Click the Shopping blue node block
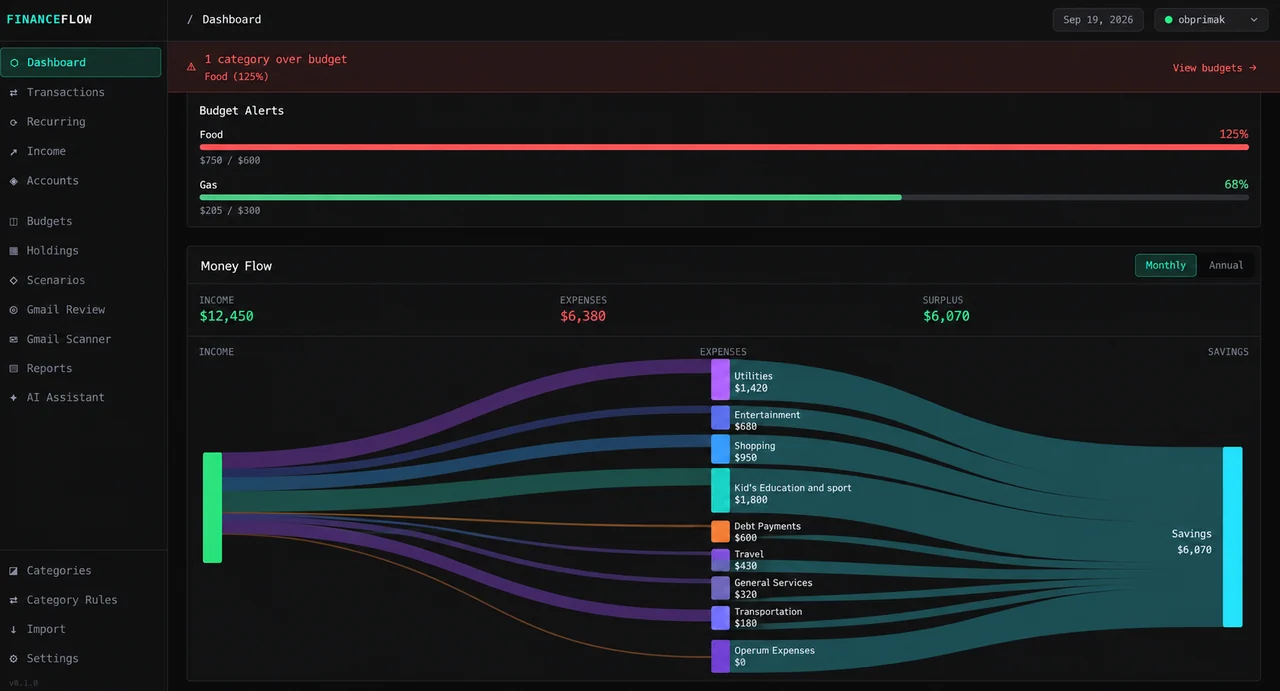The image size is (1280, 691). click(x=720, y=449)
